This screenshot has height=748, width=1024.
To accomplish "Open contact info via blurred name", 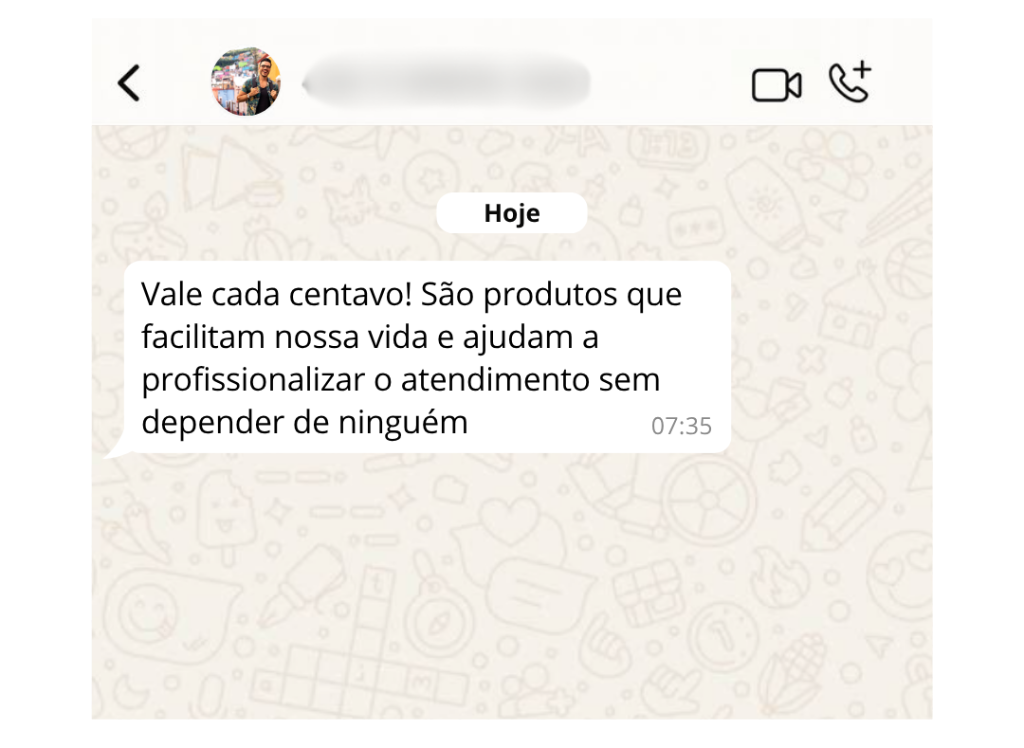I will click(447, 82).
